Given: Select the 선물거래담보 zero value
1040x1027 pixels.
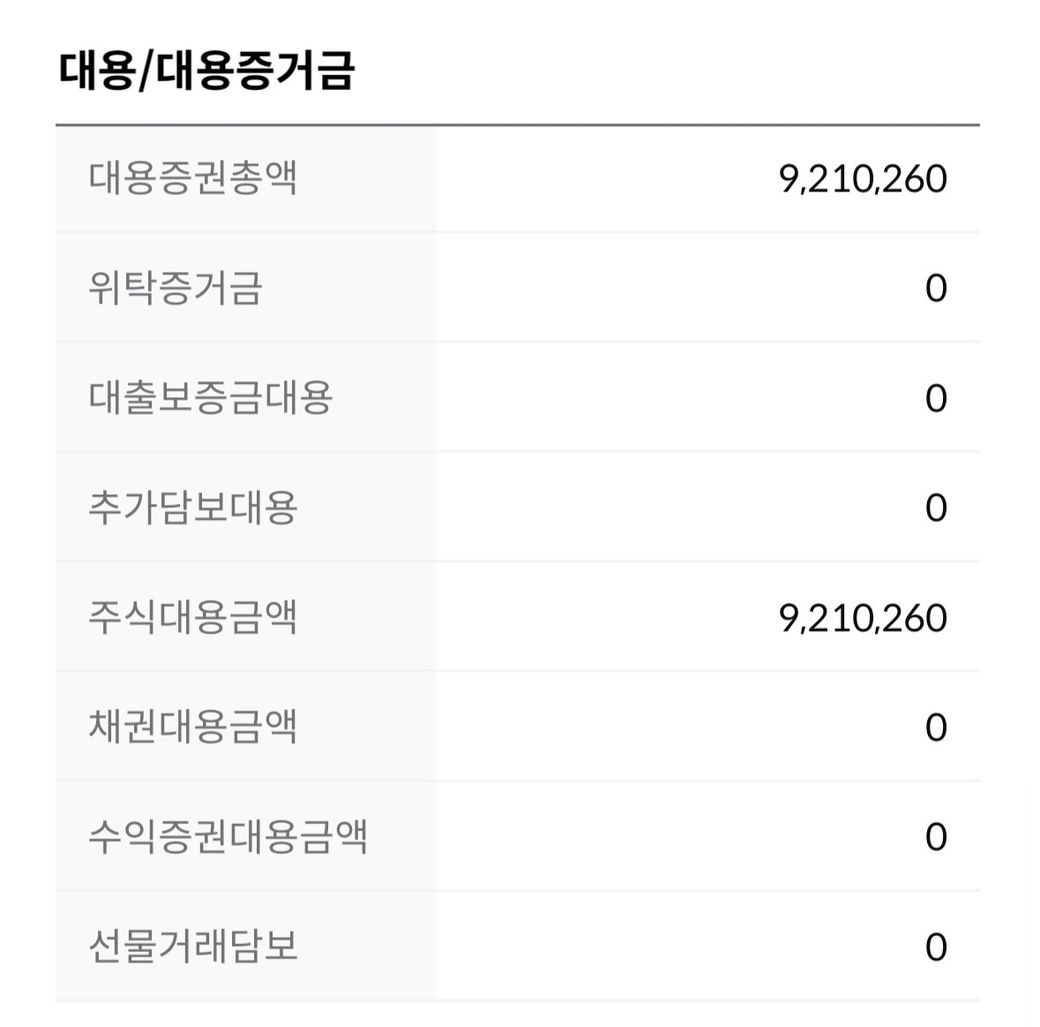Looking at the screenshot, I should tap(935, 946).
